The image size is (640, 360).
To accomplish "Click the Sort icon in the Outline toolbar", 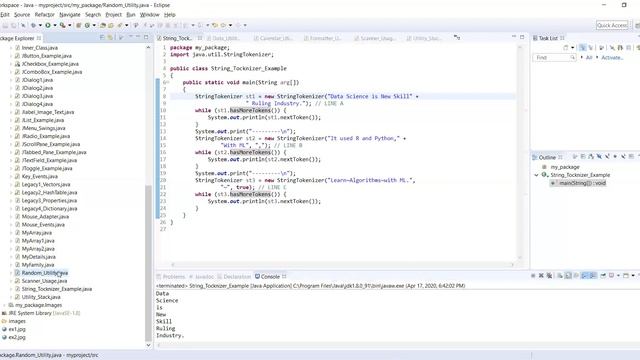I will [x=591, y=157].
